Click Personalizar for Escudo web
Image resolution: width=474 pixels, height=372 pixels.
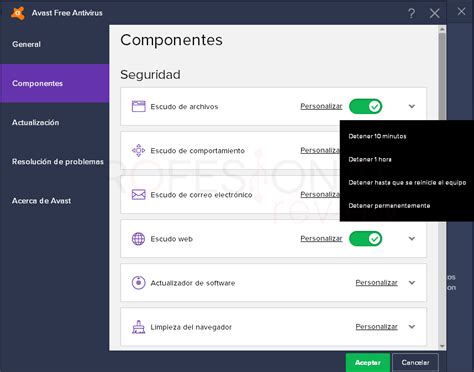tap(321, 239)
